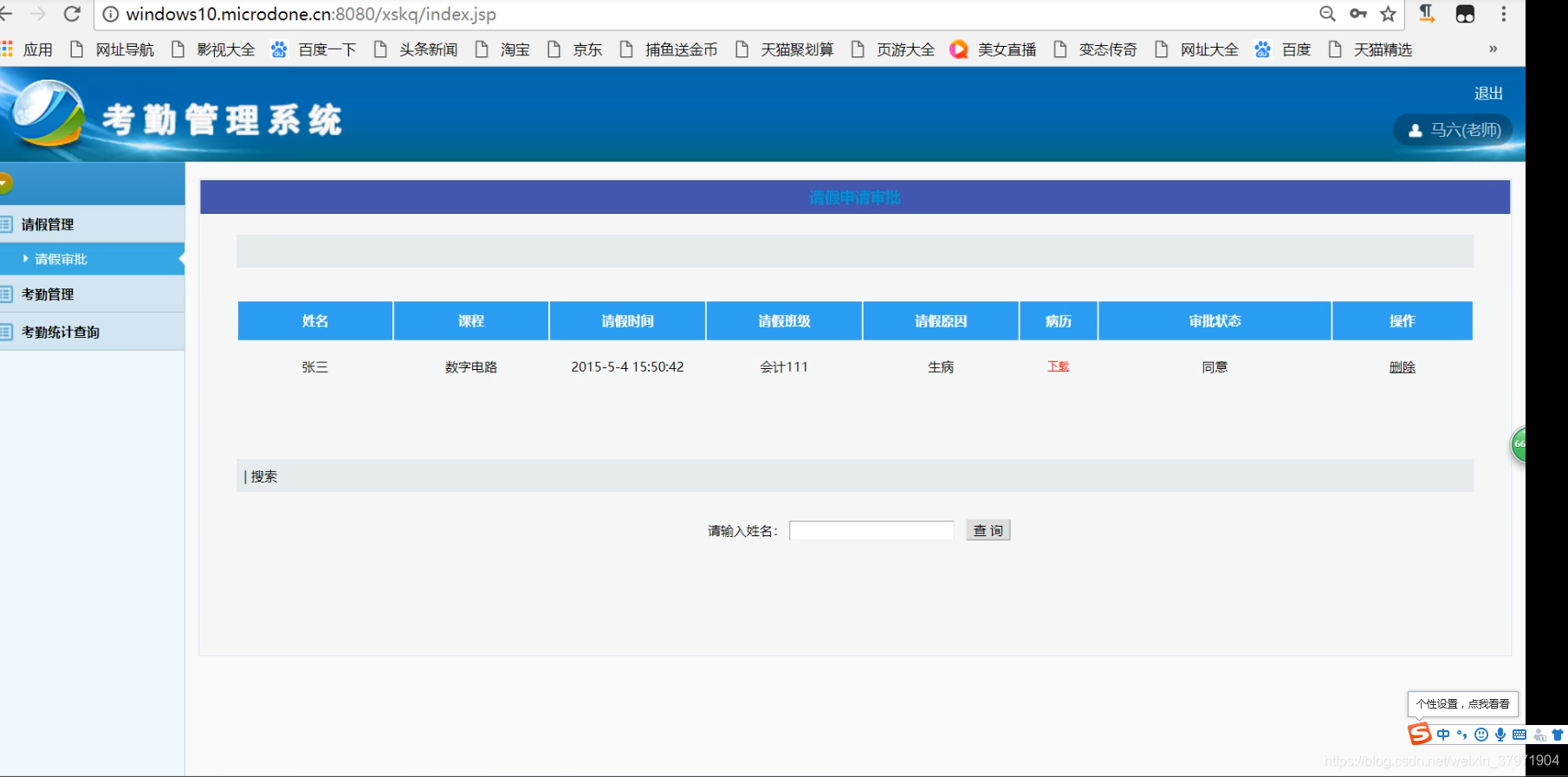Screen dimensions: 1568x777
Task: Click the green 66 floating badge
Action: click(1518, 444)
